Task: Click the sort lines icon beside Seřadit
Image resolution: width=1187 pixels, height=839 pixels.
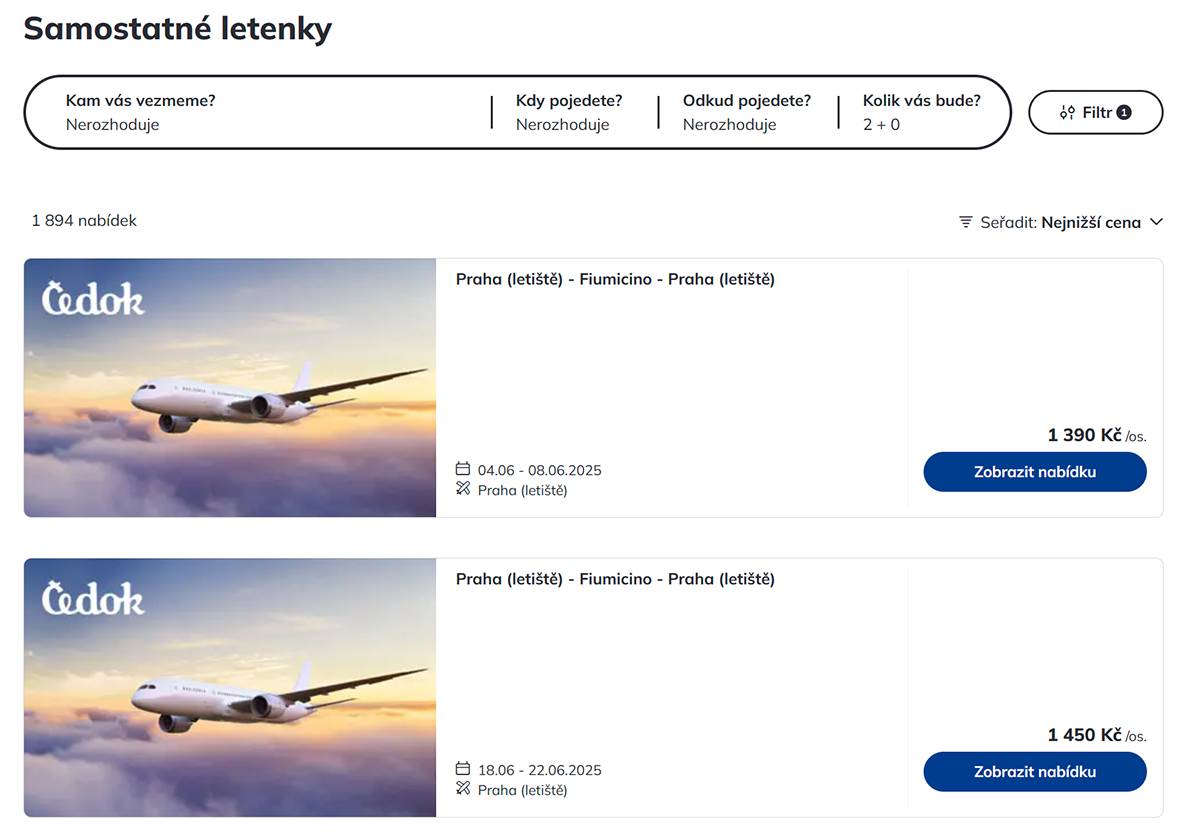Action: [965, 222]
